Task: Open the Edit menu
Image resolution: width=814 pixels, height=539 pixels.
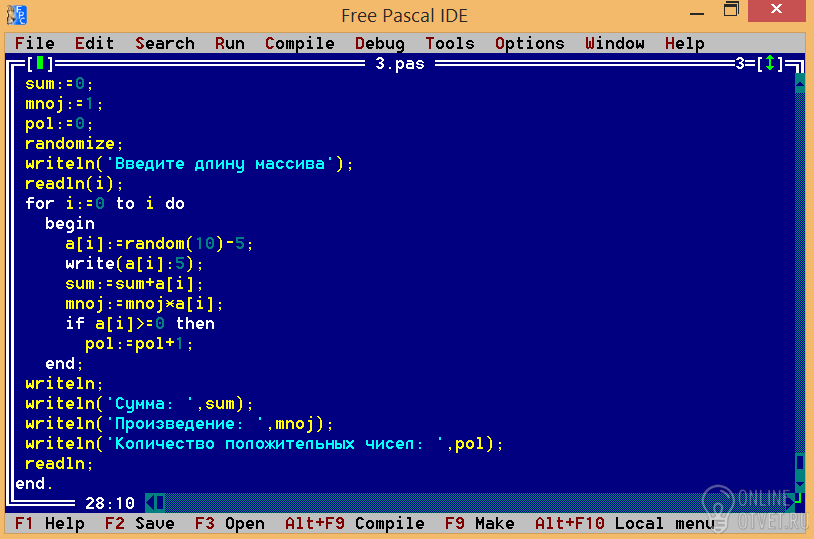Action: pyautogui.click(x=94, y=43)
